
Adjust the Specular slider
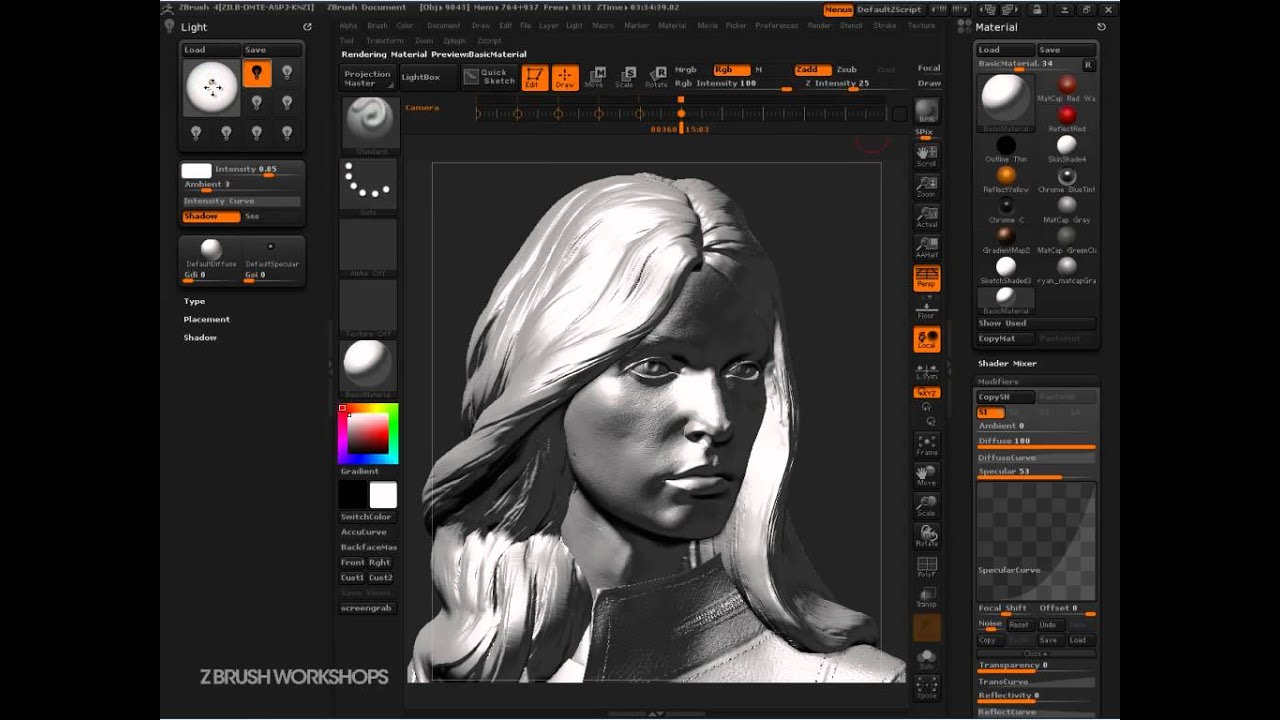1036,473
